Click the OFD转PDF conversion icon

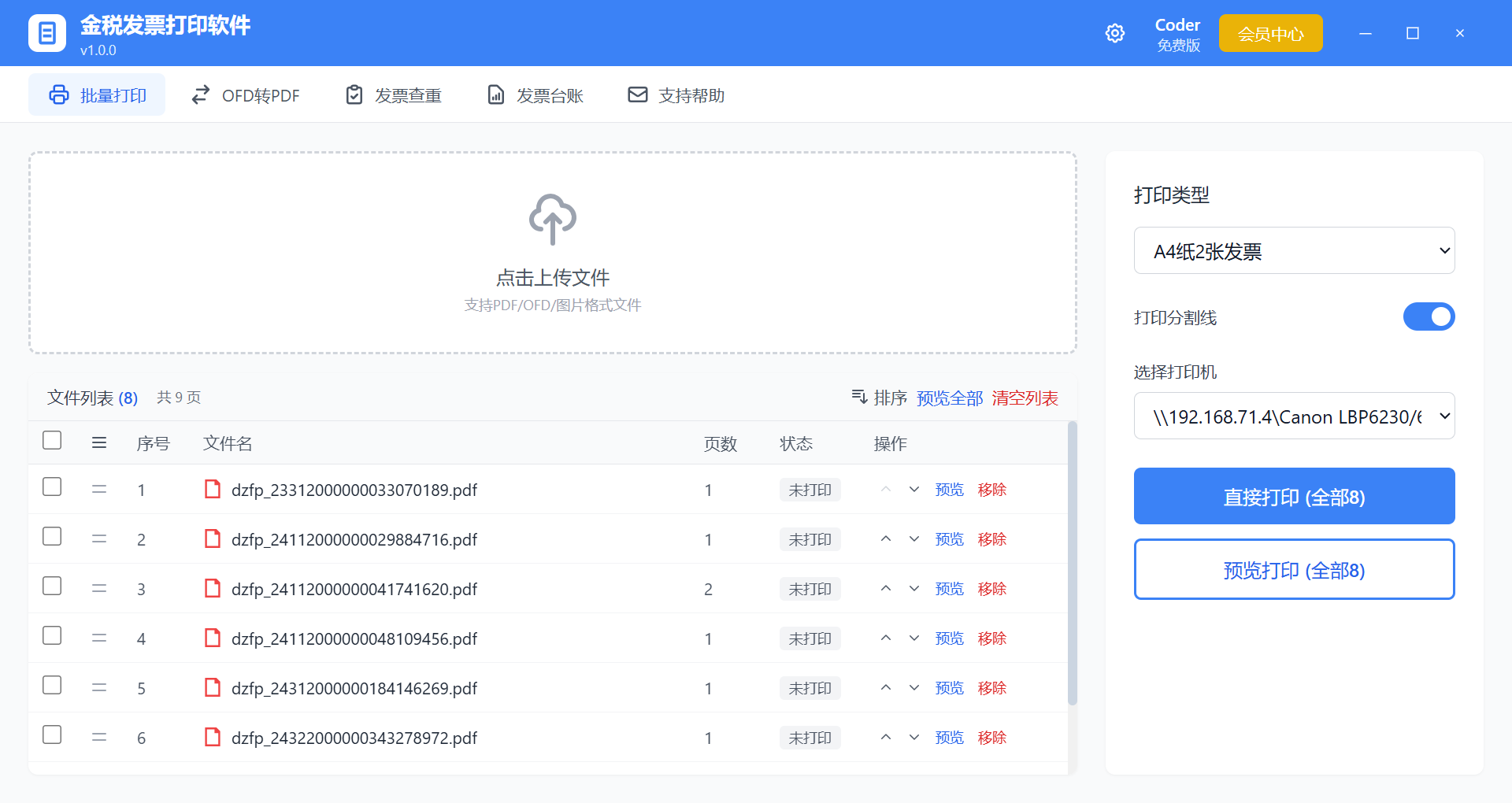(x=199, y=94)
